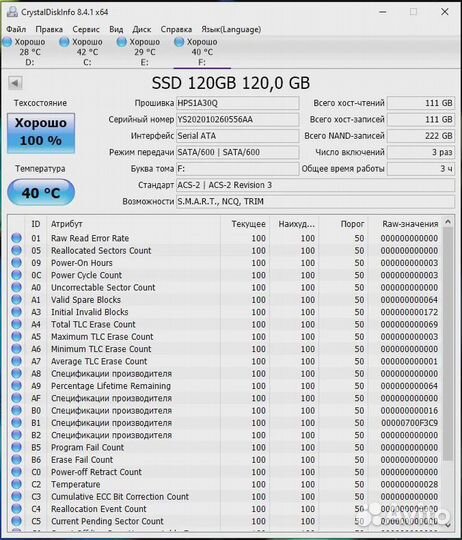The width and height of the screenshot is (462, 540).
Task: Click status circle of Raw Read Error Rate
Action: (x=16, y=238)
